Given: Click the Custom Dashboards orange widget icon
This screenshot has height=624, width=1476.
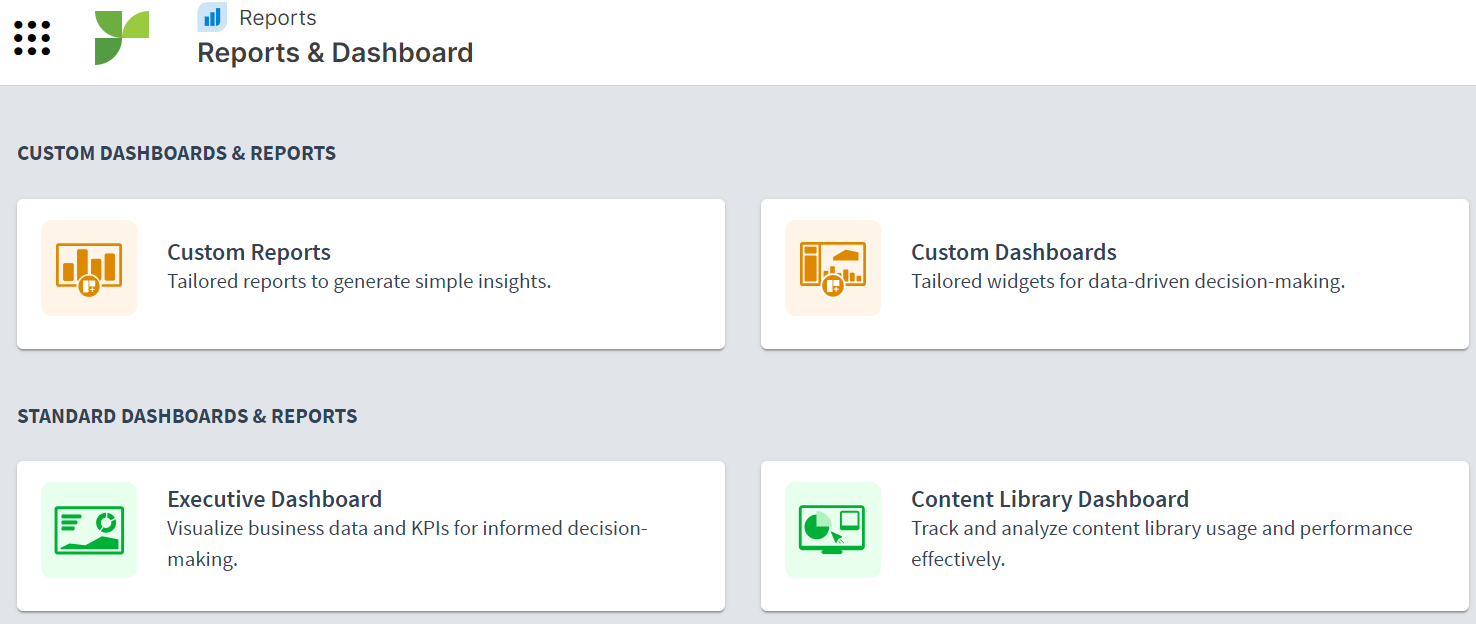Looking at the screenshot, I should pos(833,268).
